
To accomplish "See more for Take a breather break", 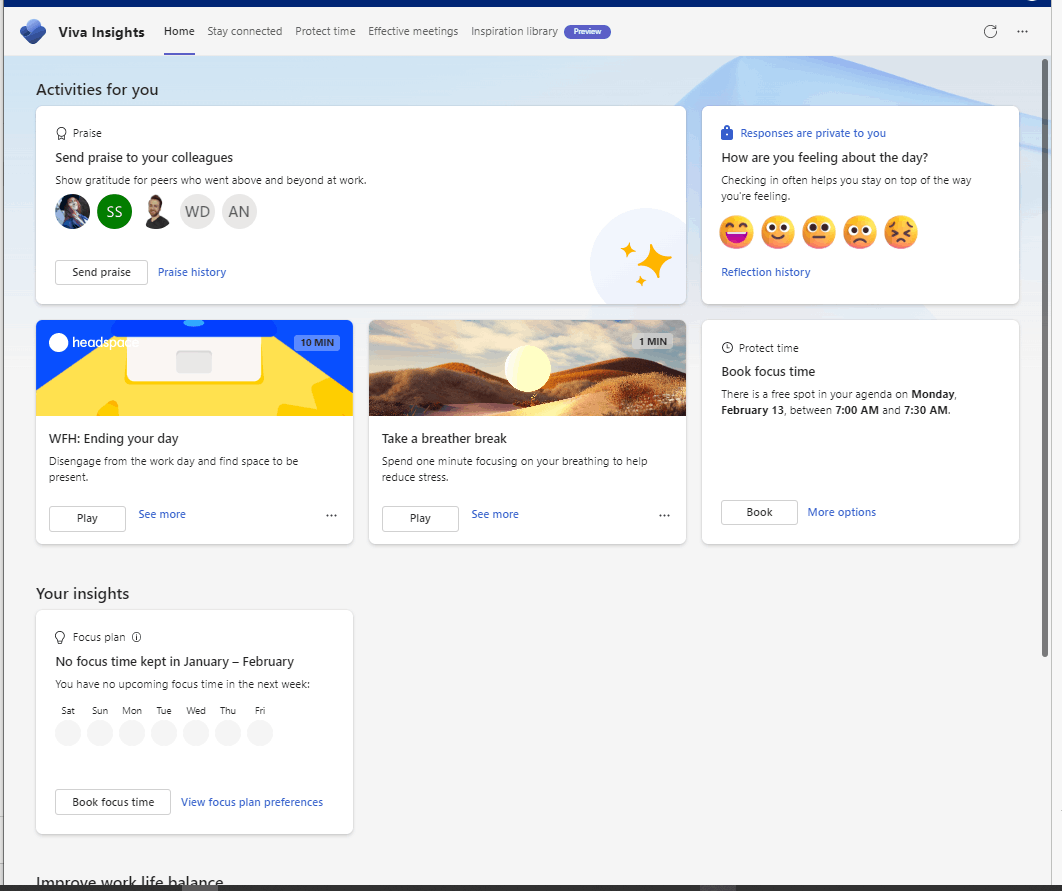I will pyautogui.click(x=495, y=515).
